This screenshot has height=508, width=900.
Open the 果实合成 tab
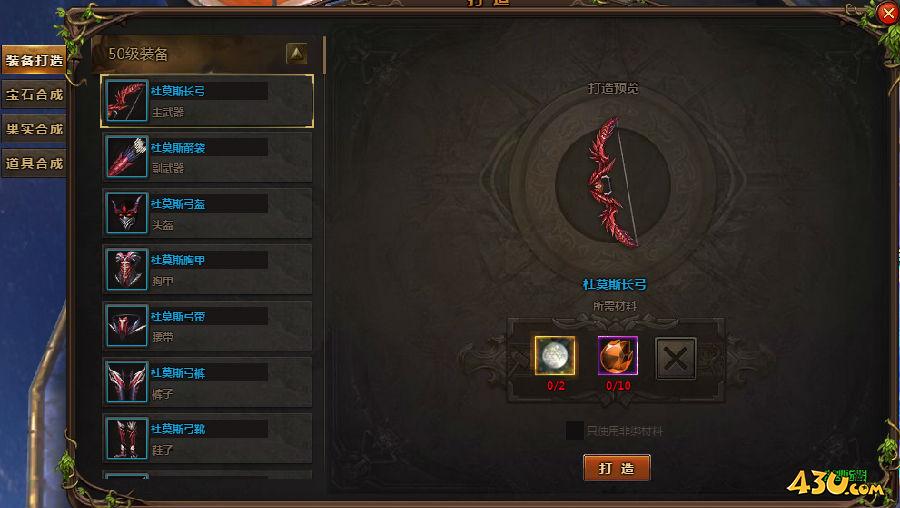(x=33, y=129)
